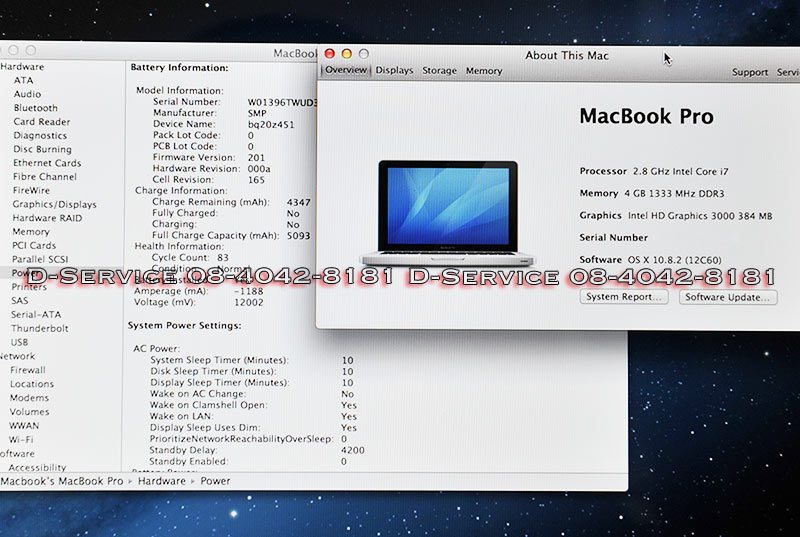Select Fibre Channel in the sidebar
The width and height of the screenshot is (800, 537).
pyautogui.click(x=45, y=177)
